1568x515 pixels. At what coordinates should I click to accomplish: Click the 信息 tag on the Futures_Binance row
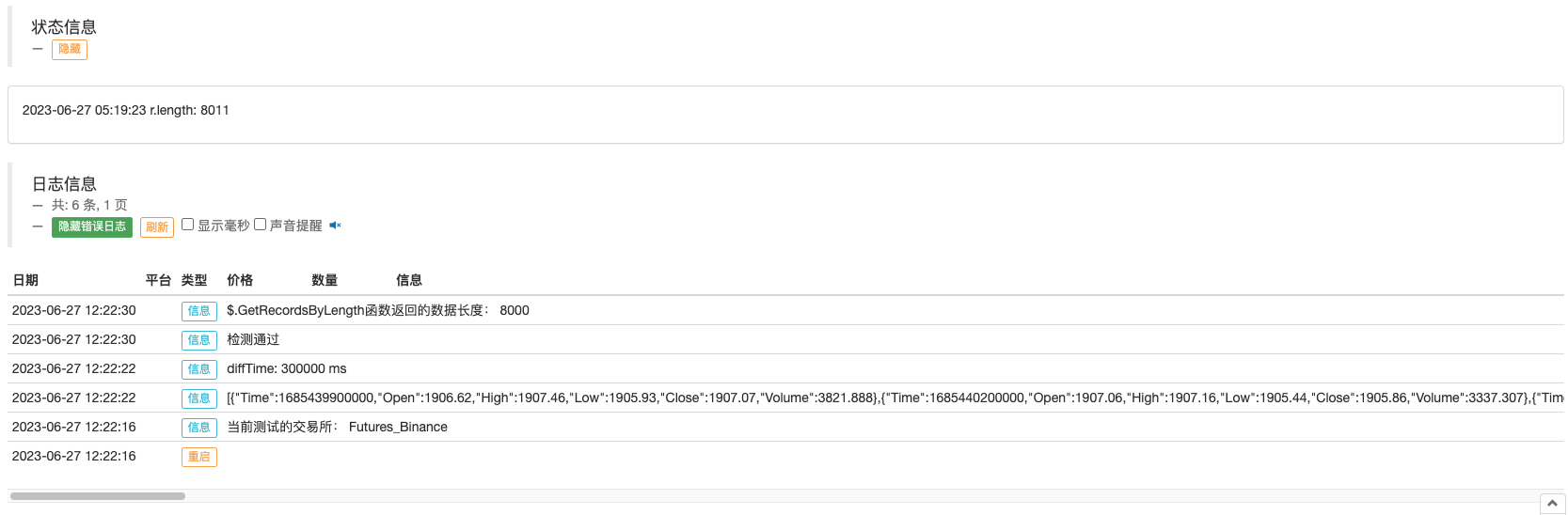(x=199, y=428)
